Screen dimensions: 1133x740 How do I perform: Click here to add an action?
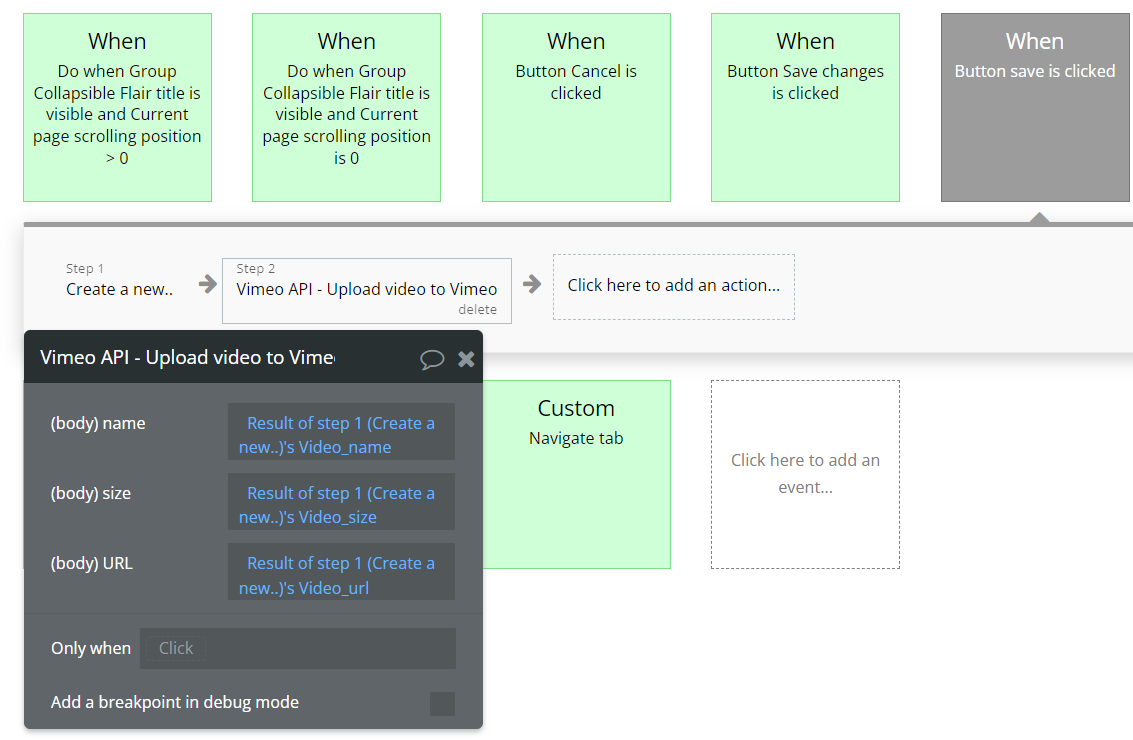click(673, 286)
